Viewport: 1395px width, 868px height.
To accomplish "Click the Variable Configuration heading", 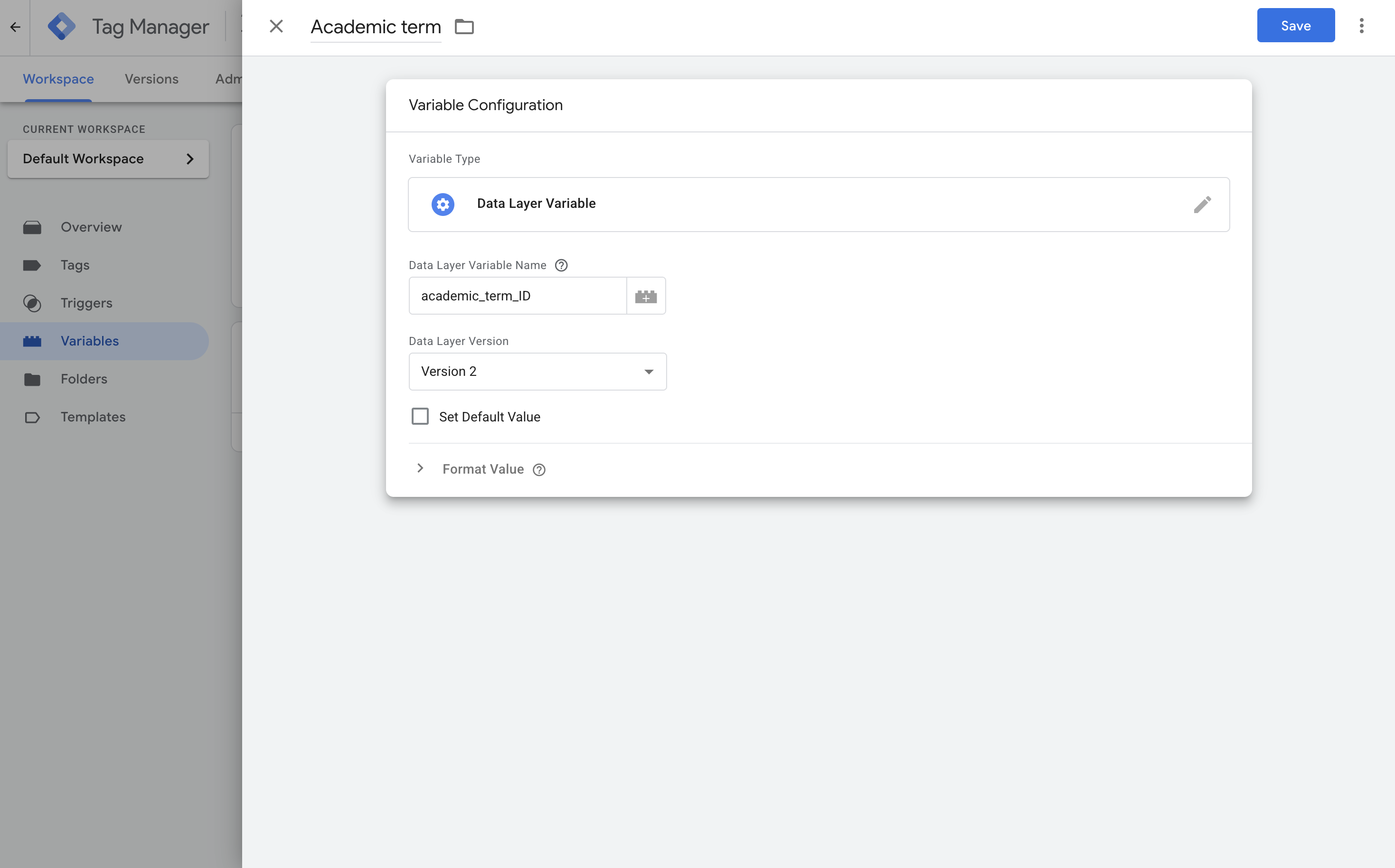I will 485,105.
